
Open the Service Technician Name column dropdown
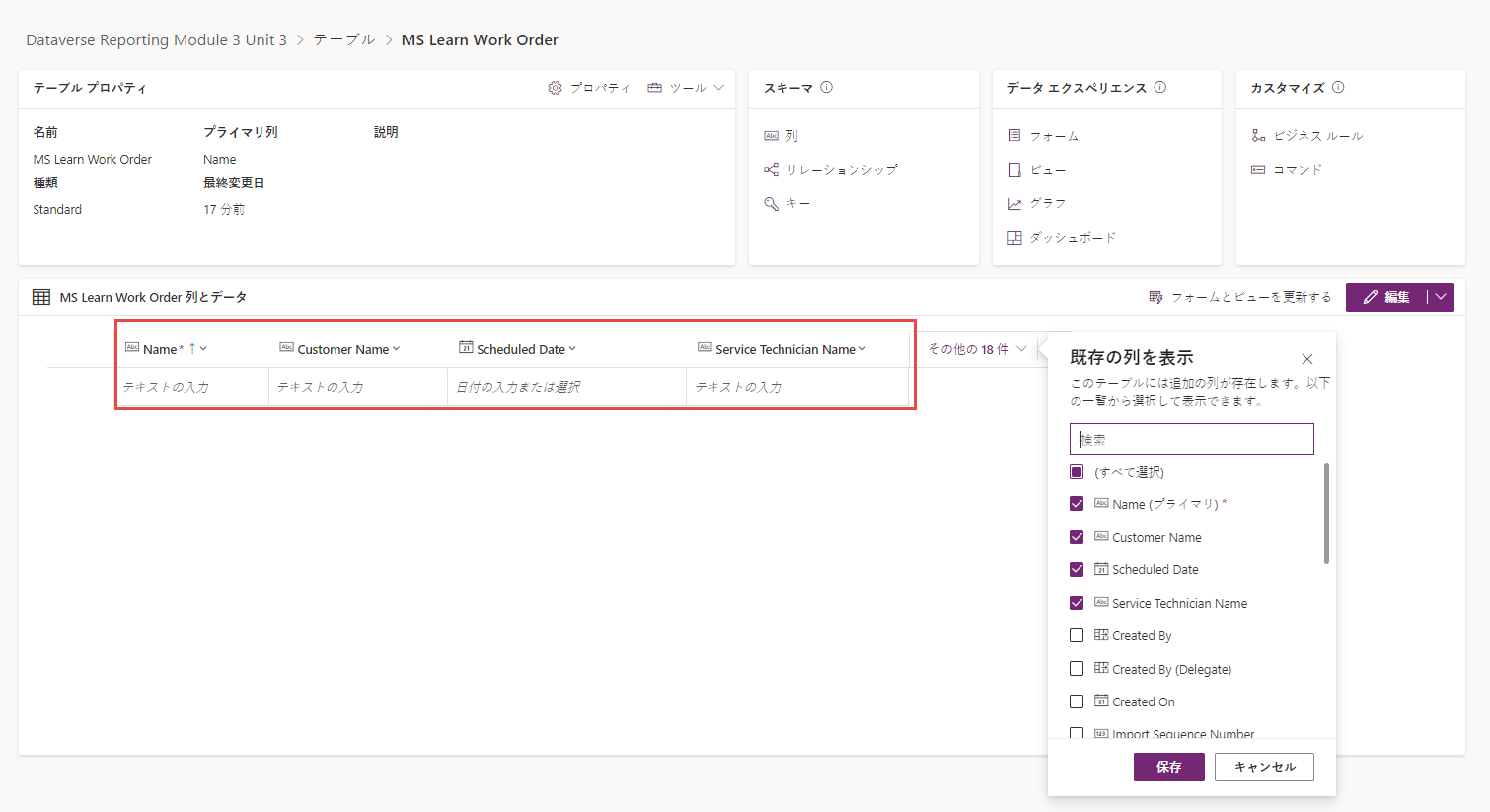pyautogui.click(x=862, y=349)
